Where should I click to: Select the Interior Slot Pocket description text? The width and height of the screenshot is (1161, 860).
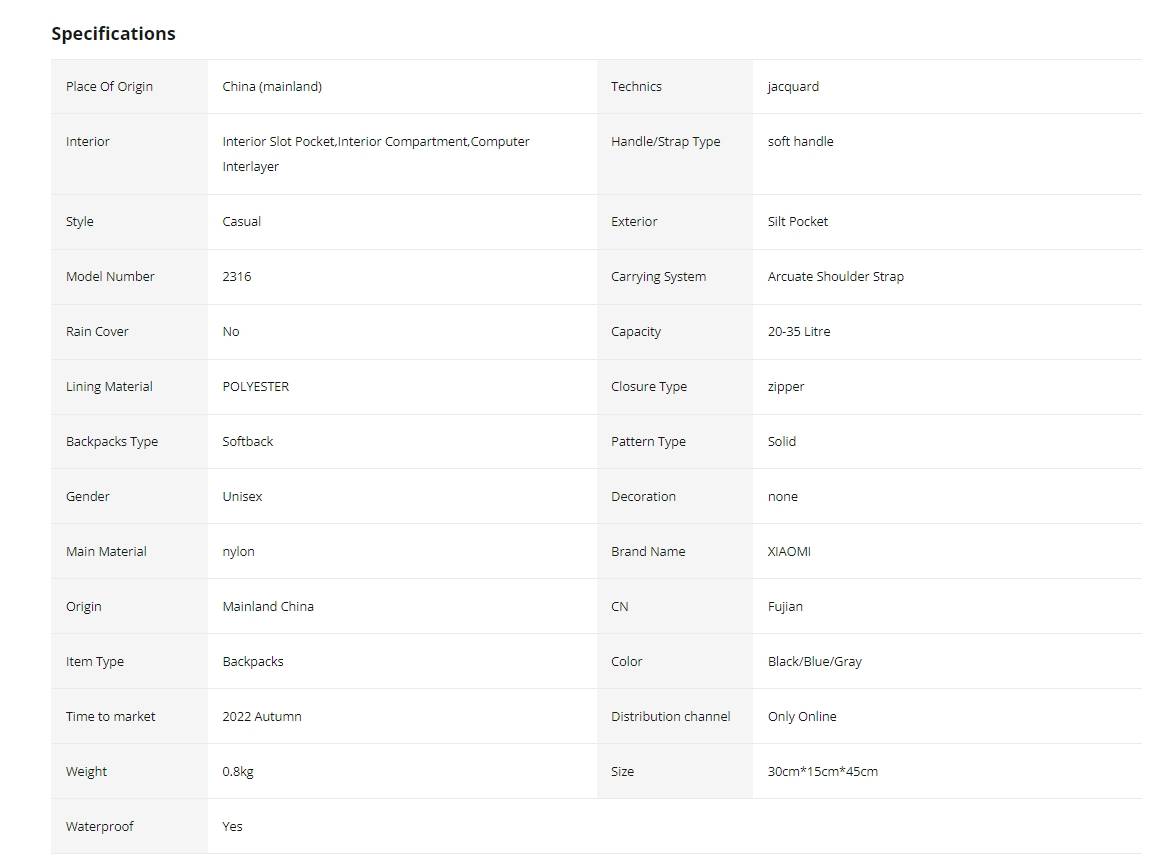[375, 154]
